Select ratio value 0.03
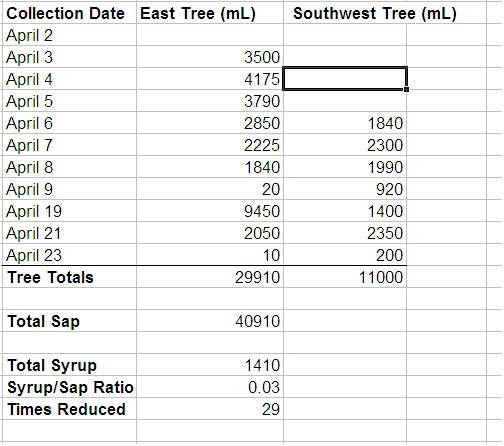The width and height of the screenshot is (504, 446). pos(210,387)
